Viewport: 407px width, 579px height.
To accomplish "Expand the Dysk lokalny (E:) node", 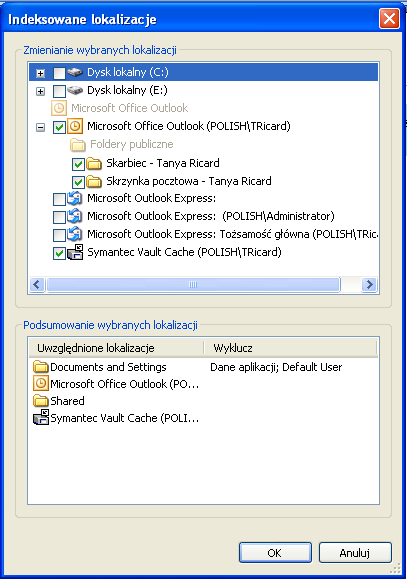I will 41,92.
